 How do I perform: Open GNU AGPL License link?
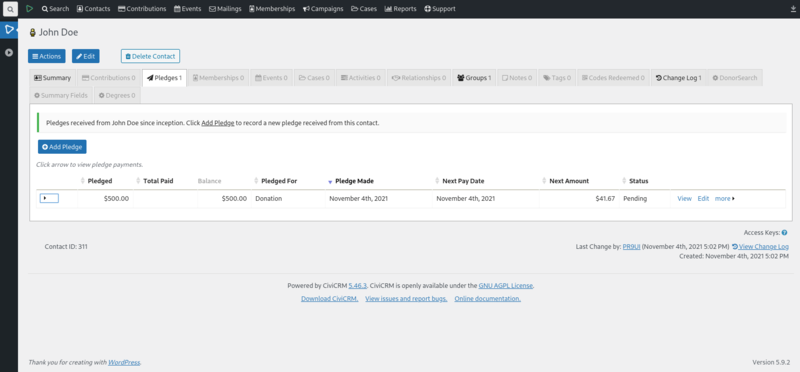506,286
